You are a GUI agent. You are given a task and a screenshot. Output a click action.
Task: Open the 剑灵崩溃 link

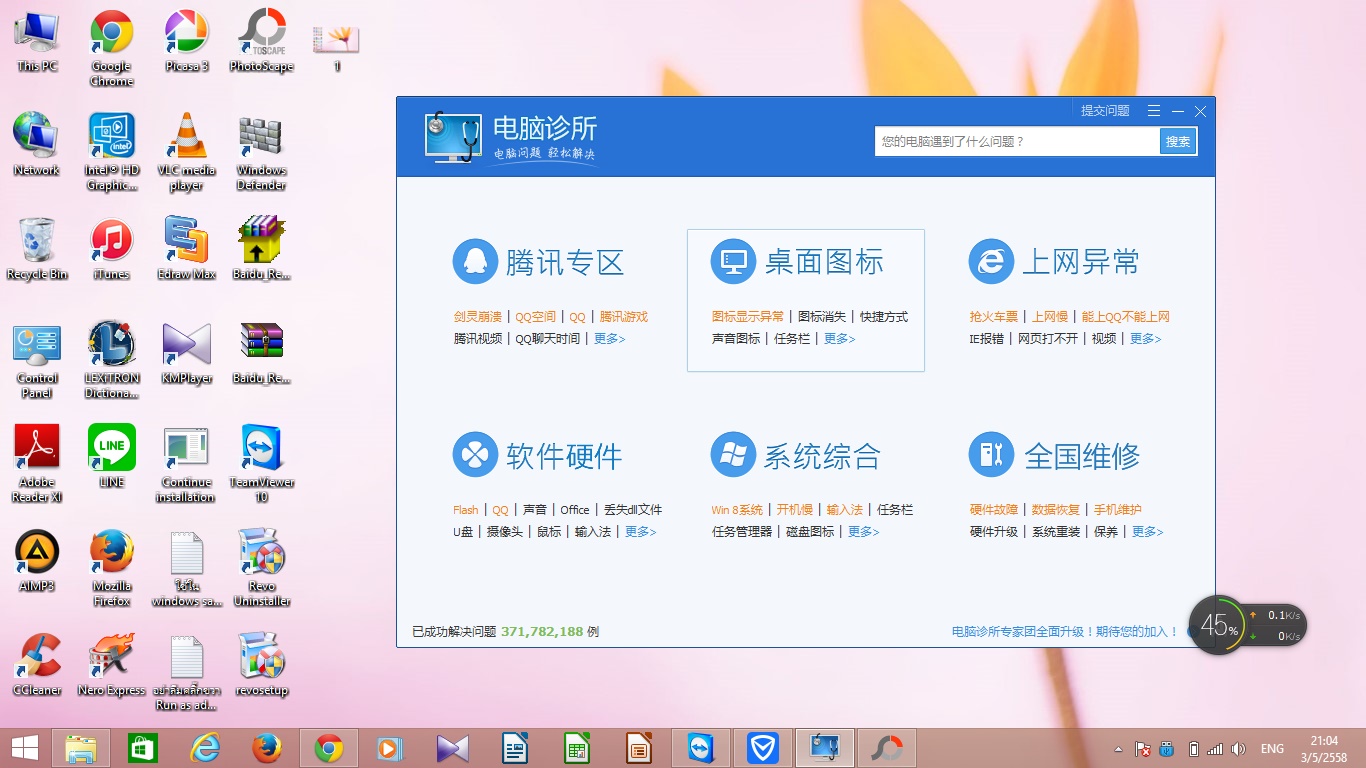478,317
